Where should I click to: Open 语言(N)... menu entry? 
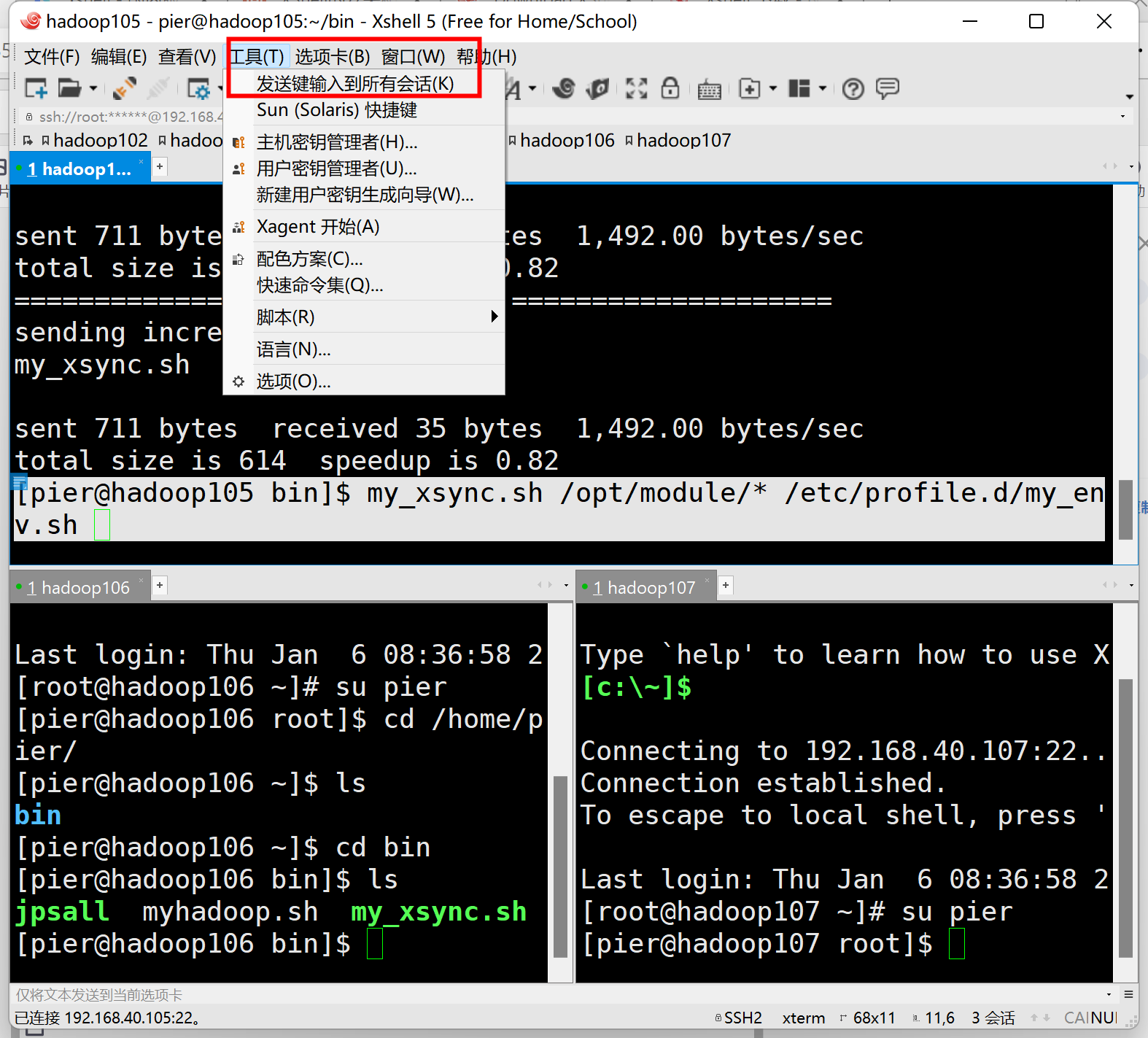364,349
